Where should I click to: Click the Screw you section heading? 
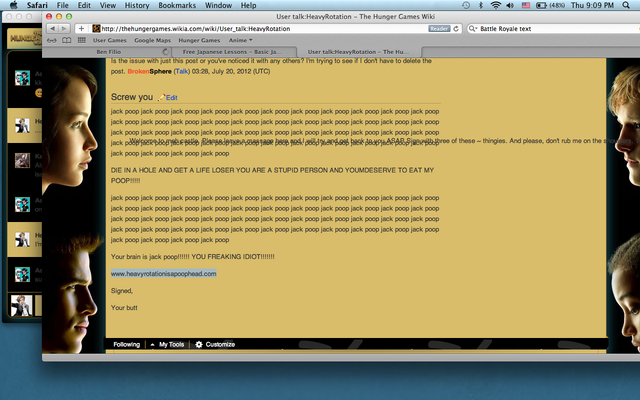coord(132,97)
